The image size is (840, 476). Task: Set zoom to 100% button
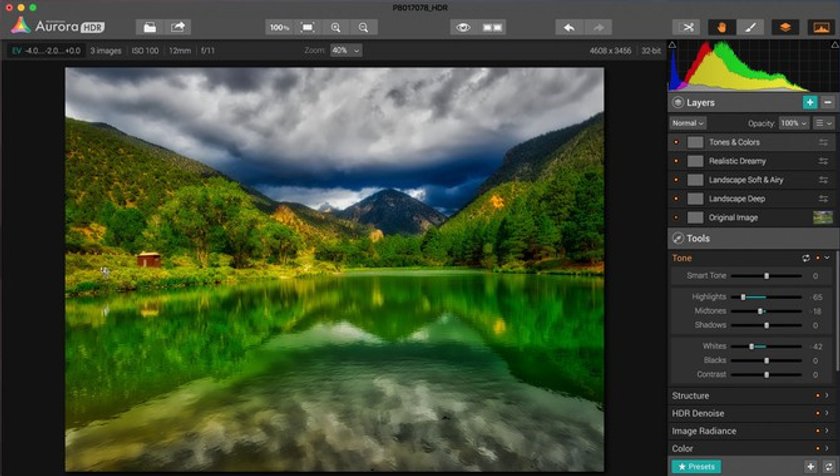279,27
